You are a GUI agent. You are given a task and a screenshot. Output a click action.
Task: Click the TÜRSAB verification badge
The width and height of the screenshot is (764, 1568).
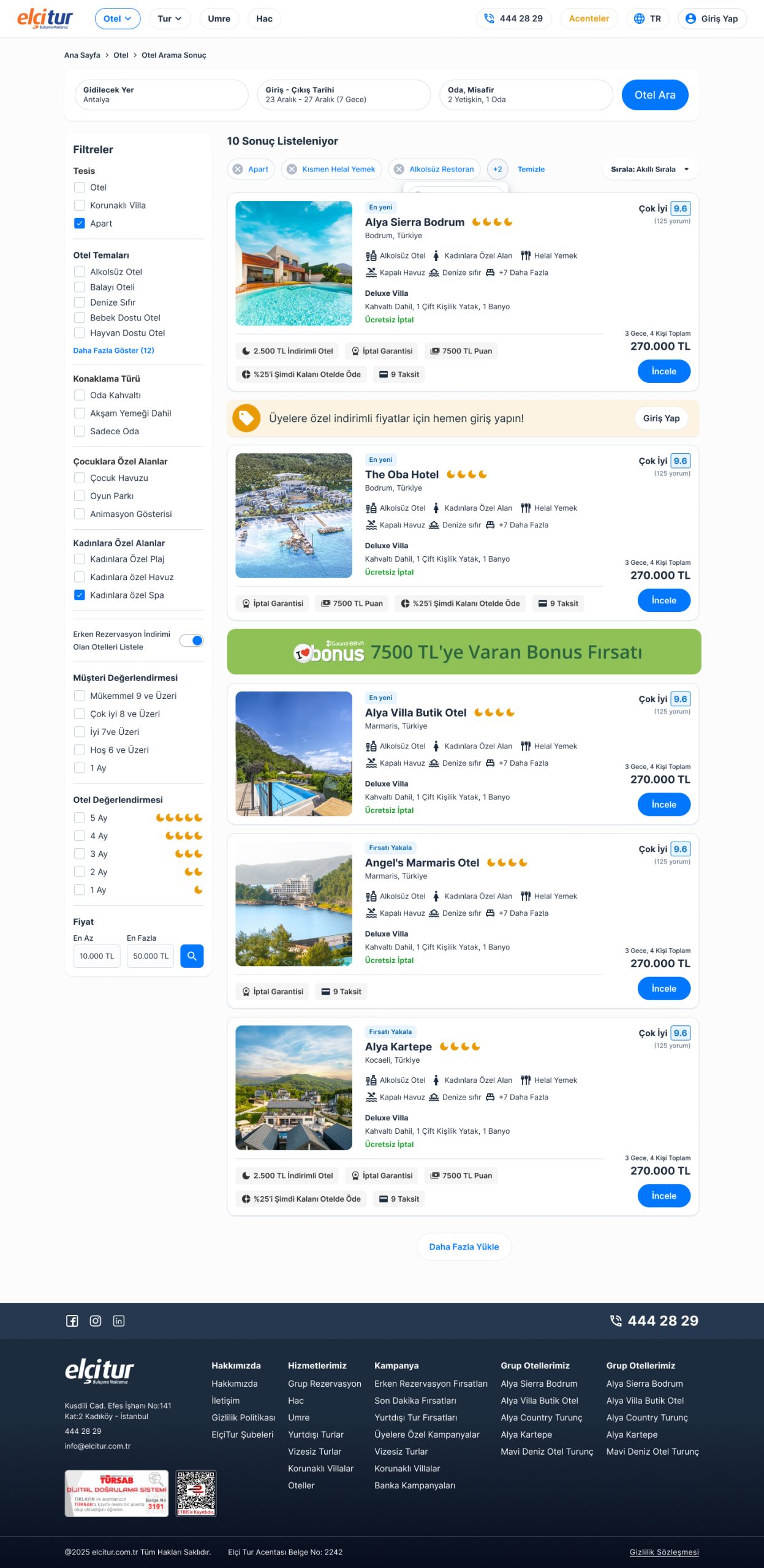[x=116, y=1493]
